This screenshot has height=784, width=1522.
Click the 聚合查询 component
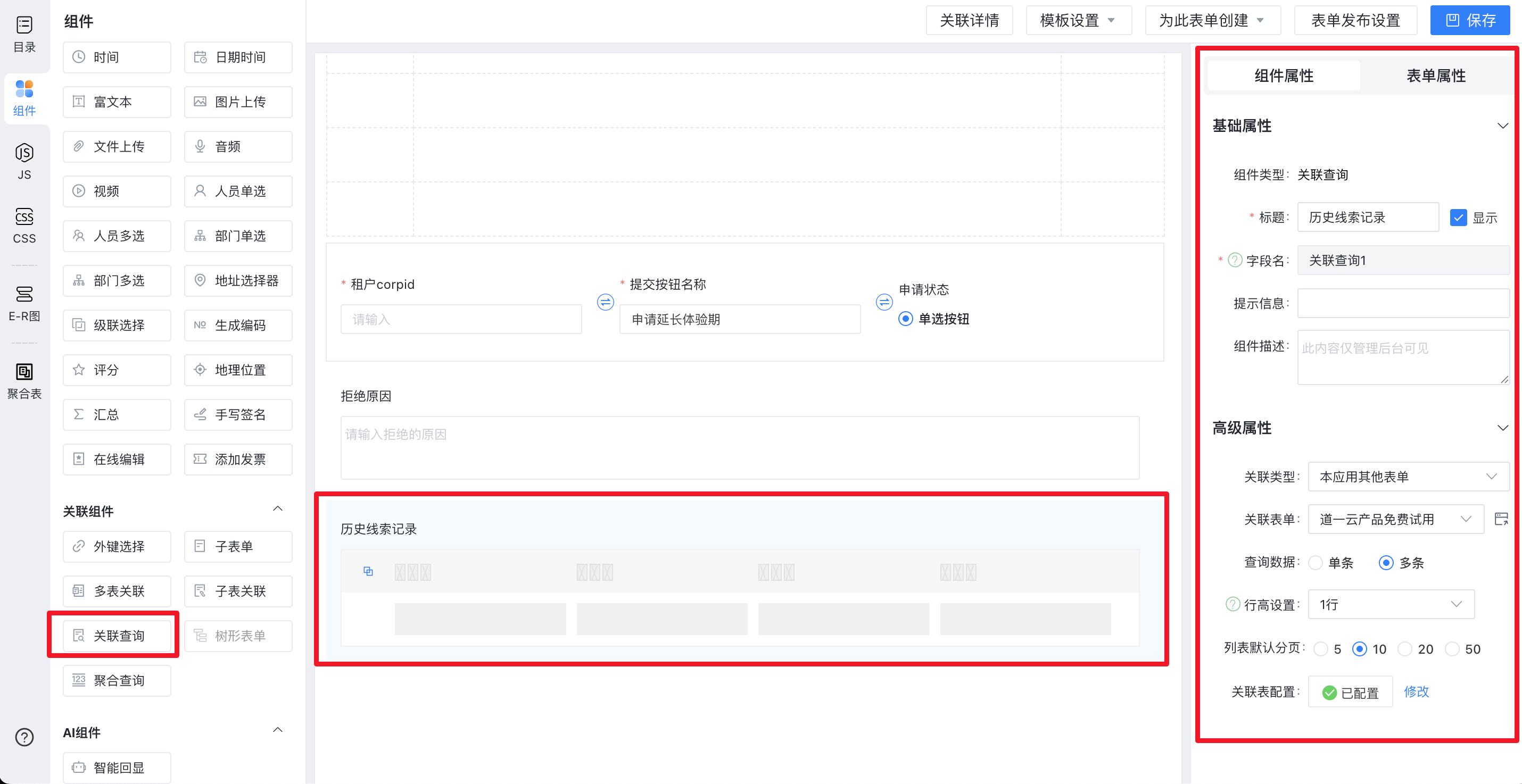pyautogui.click(x=117, y=680)
